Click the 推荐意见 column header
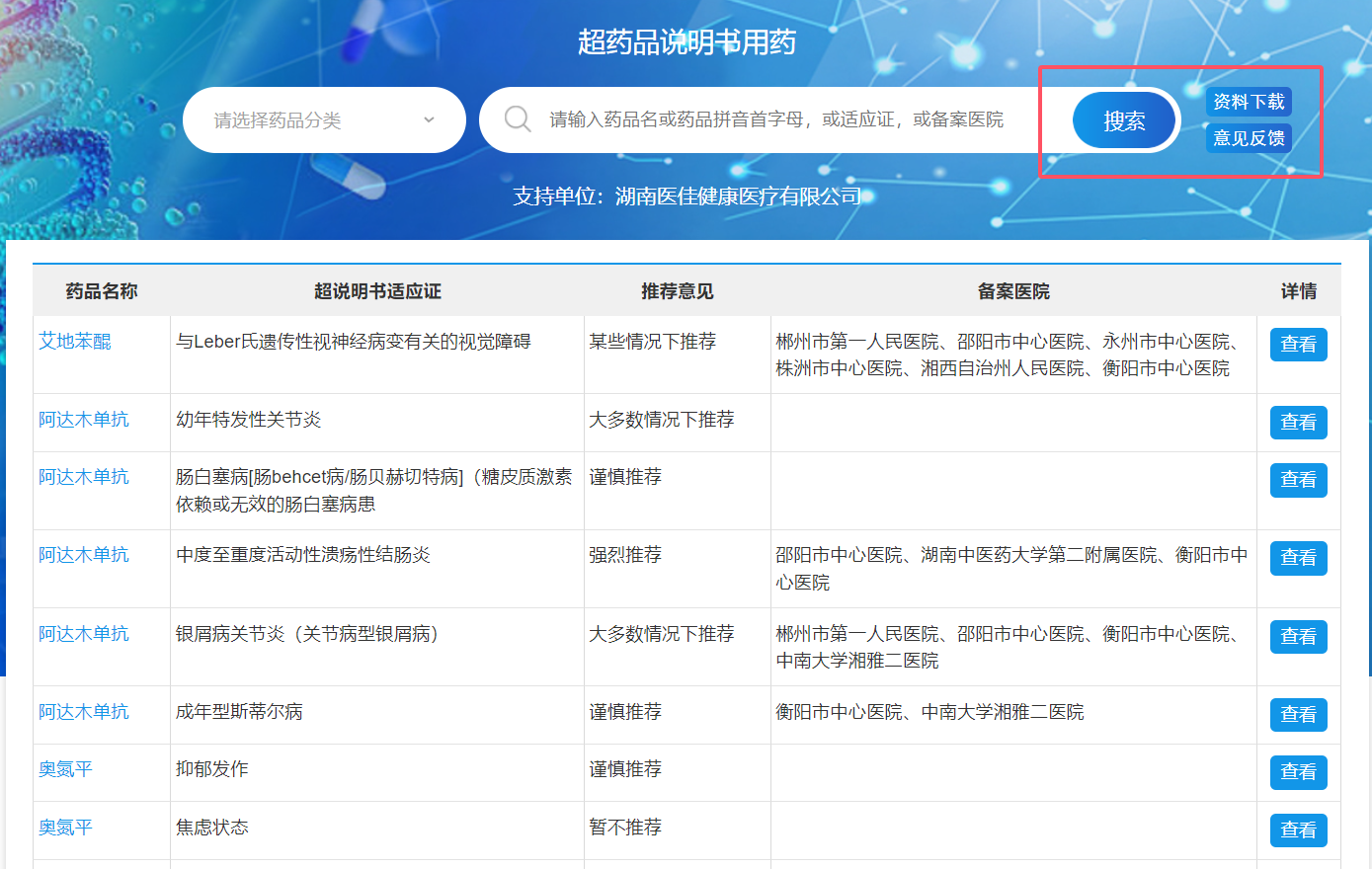 click(677, 291)
